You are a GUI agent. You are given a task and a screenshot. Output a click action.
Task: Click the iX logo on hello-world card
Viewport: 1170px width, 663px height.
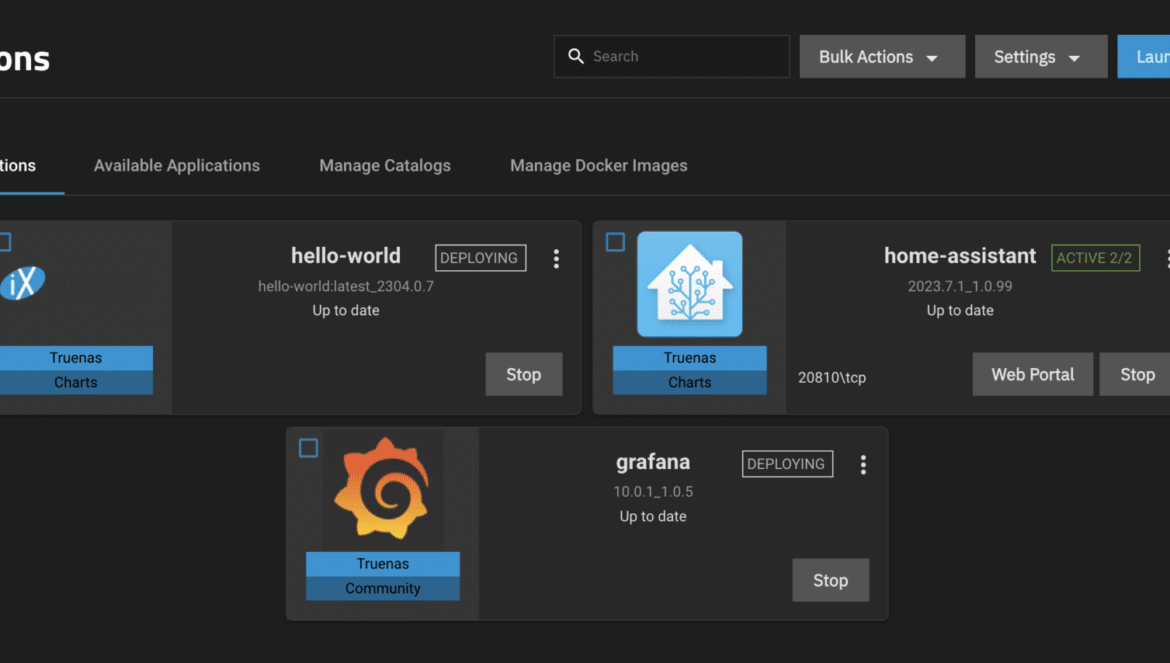pyautogui.click(x=22, y=283)
